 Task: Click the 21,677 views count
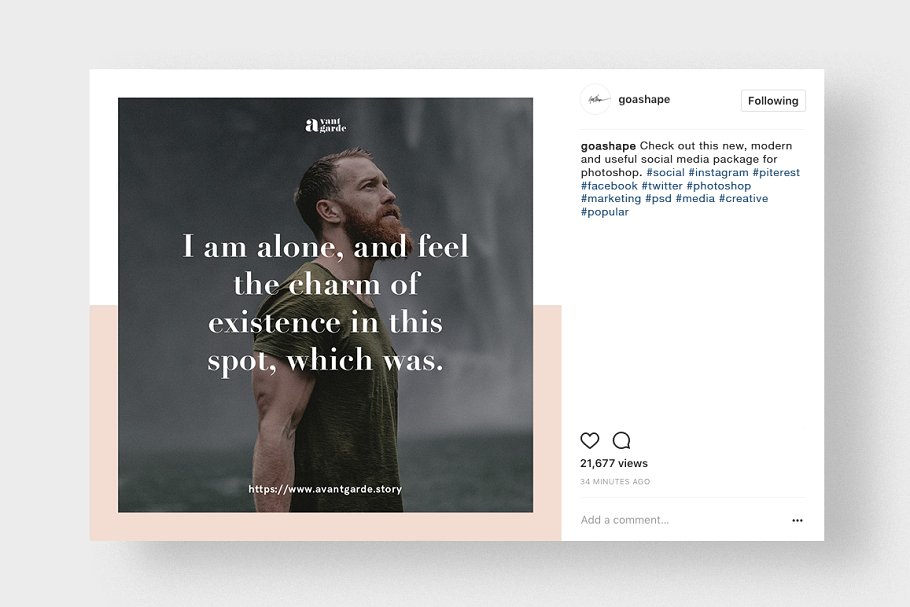pyautogui.click(x=614, y=463)
